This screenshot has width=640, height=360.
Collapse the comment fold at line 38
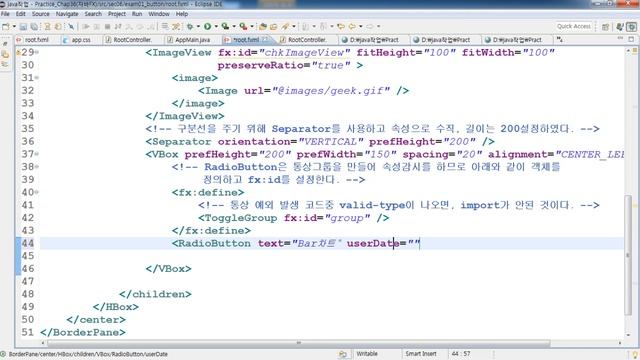(37, 167)
